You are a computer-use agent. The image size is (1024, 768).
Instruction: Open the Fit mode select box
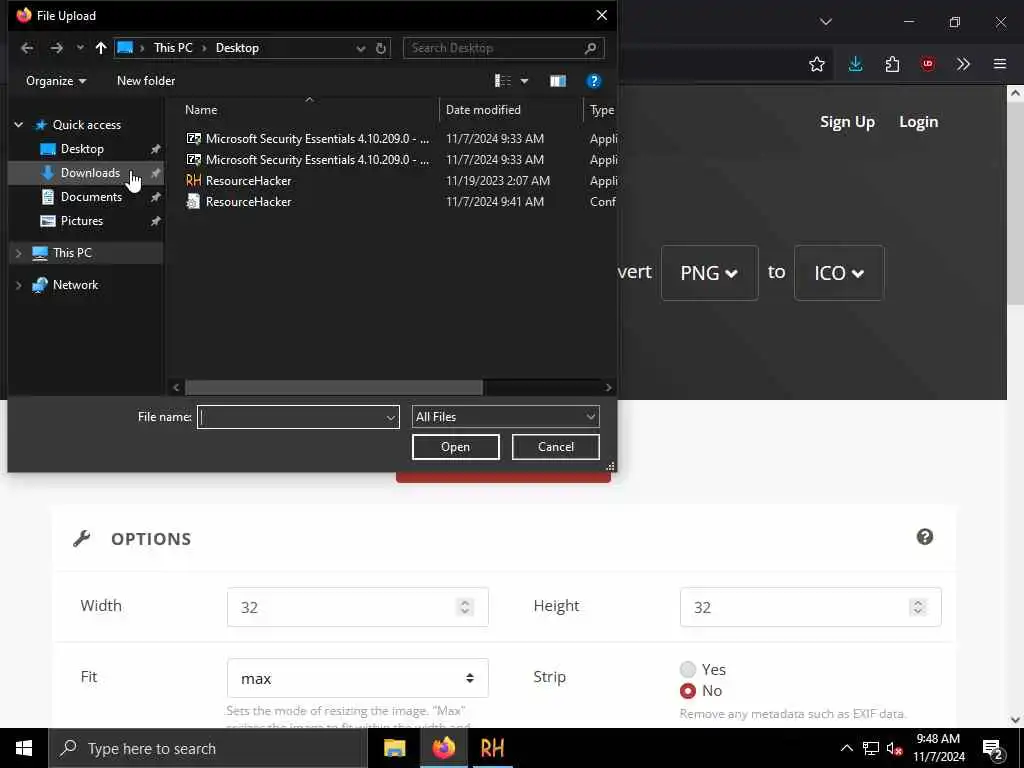pyautogui.click(x=357, y=679)
